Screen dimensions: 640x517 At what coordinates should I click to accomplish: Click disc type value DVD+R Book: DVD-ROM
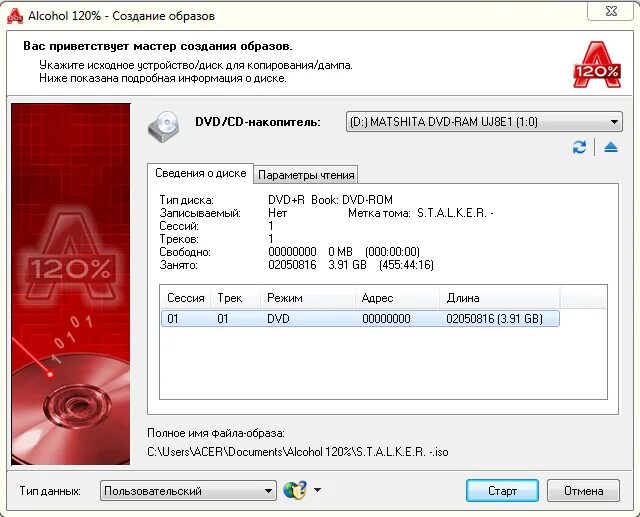(330, 200)
